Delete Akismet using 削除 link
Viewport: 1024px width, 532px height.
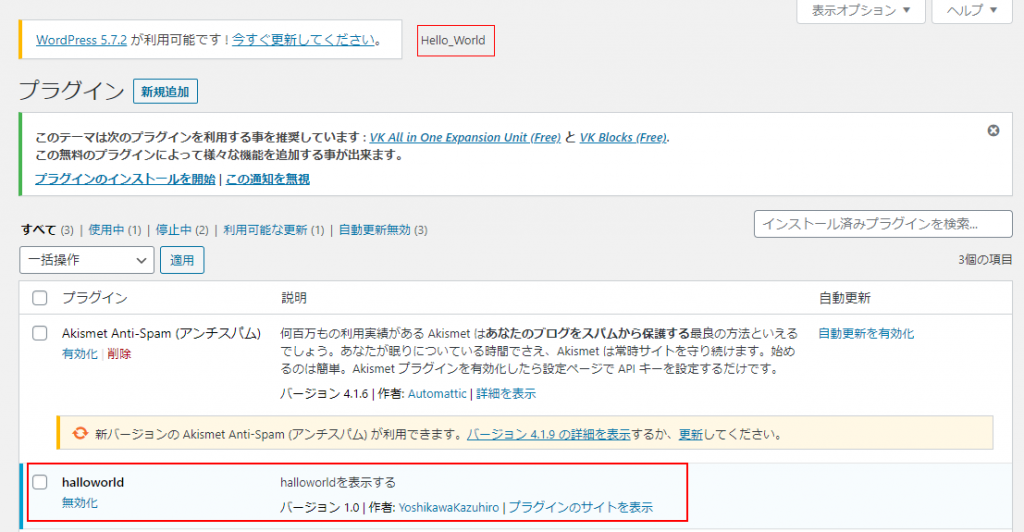click(x=119, y=354)
